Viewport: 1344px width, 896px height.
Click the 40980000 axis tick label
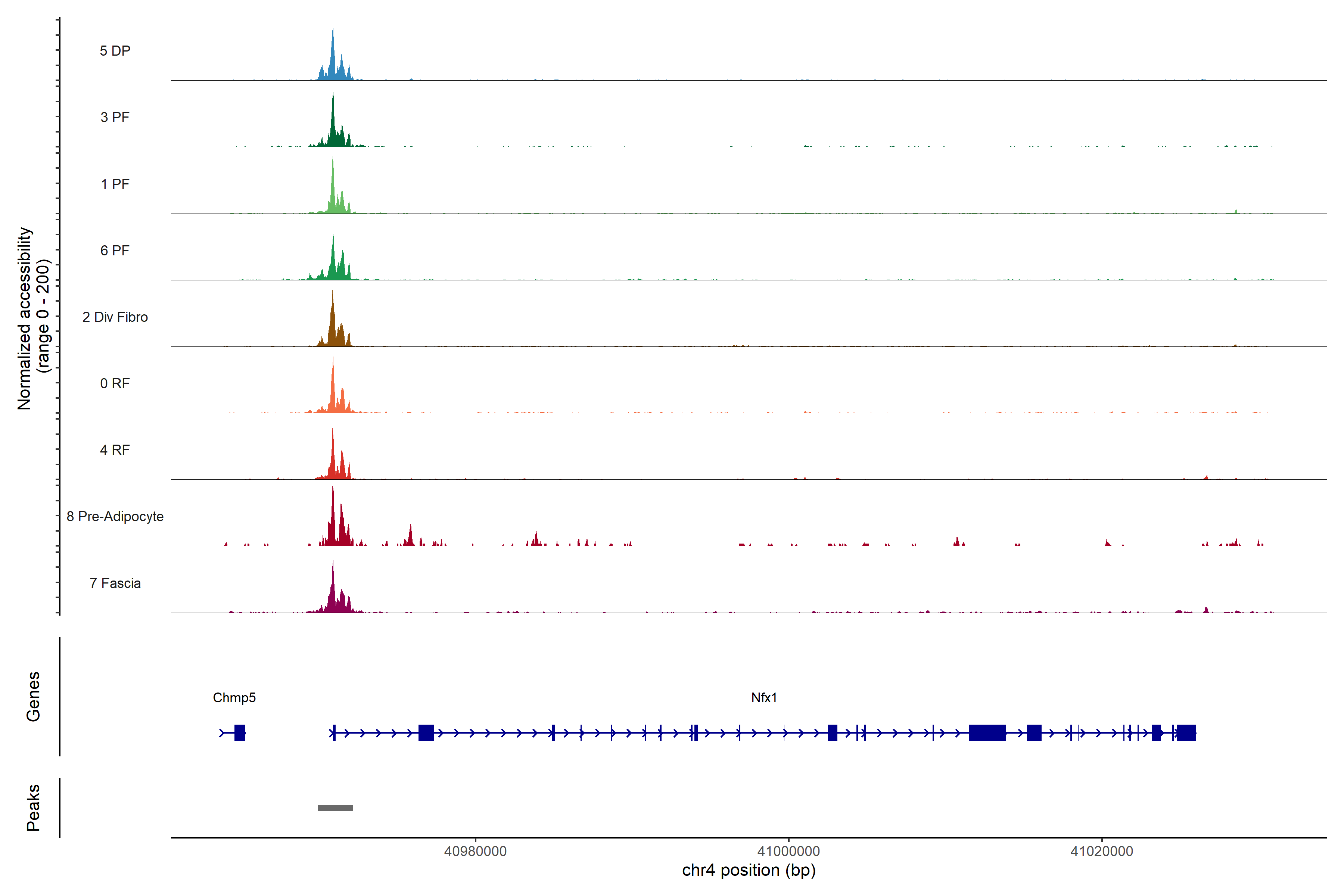(x=475, y=852)
